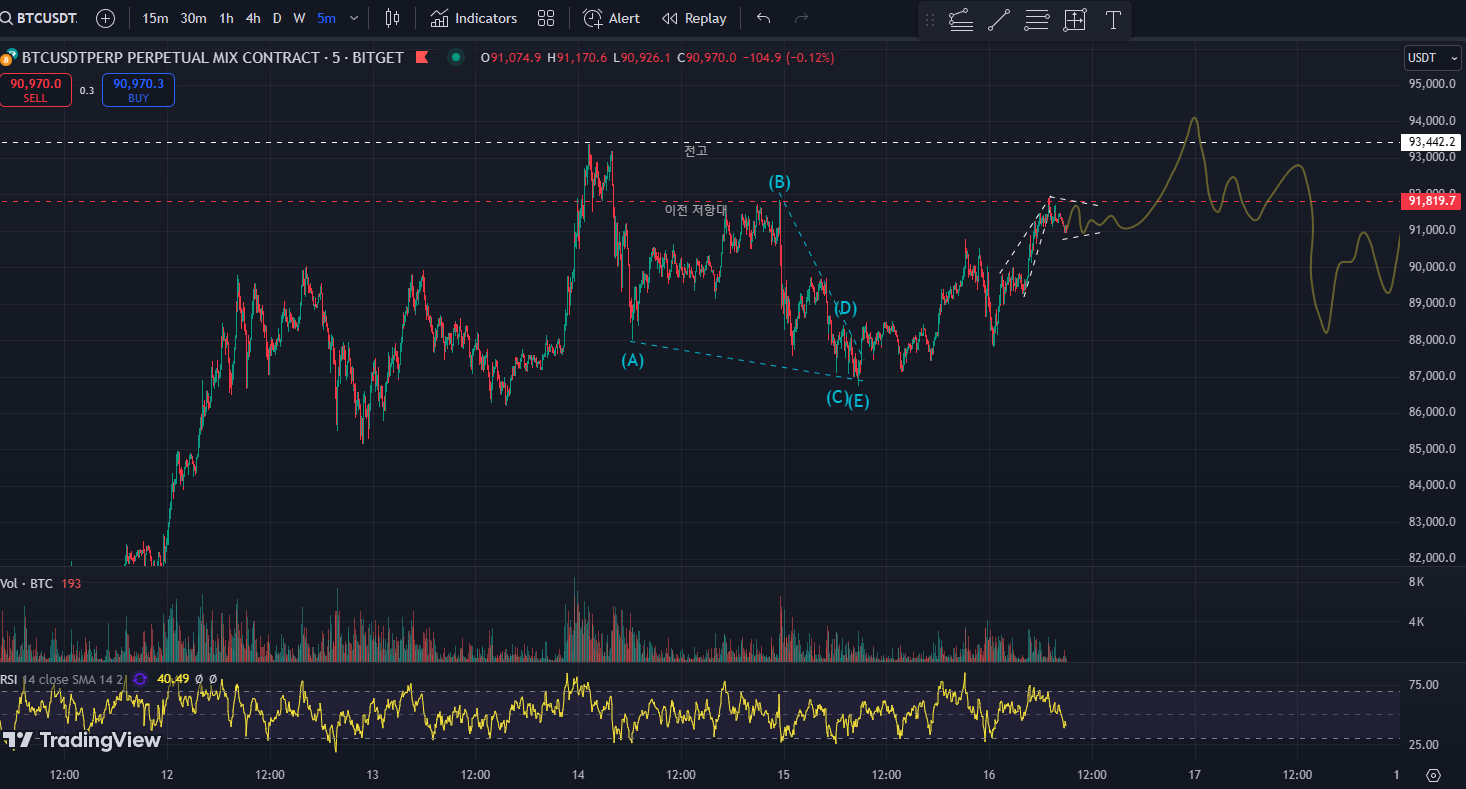Switch chart to the 15m interval
The image size is (1466, 789).
[x=155, y=18]
